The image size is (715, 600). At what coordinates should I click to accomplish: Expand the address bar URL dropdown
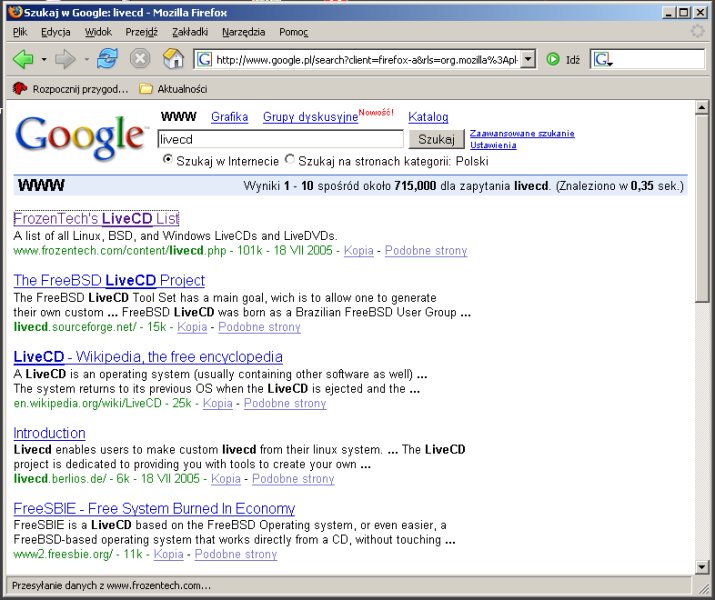(528, 59)
